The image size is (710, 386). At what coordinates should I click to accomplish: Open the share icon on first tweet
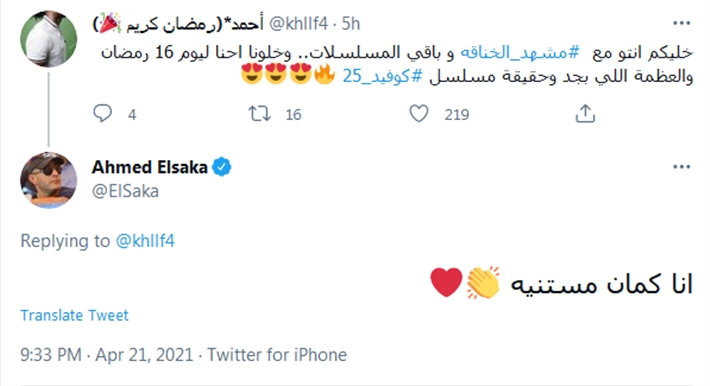[x=585, y=113]
